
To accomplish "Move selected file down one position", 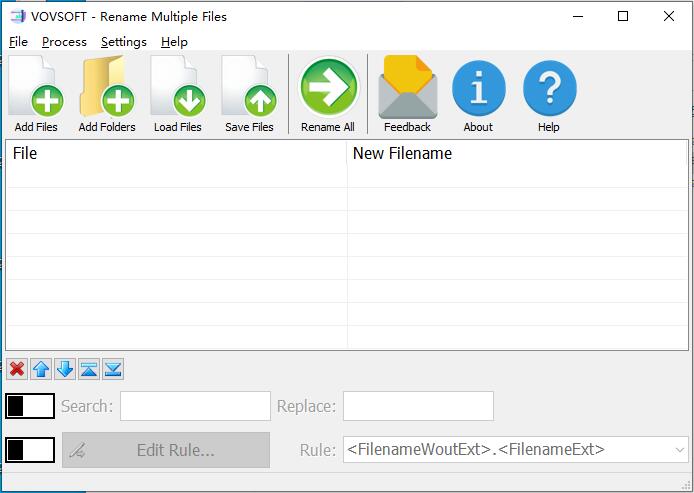I will pyautogui.click(x=65, y=369).
